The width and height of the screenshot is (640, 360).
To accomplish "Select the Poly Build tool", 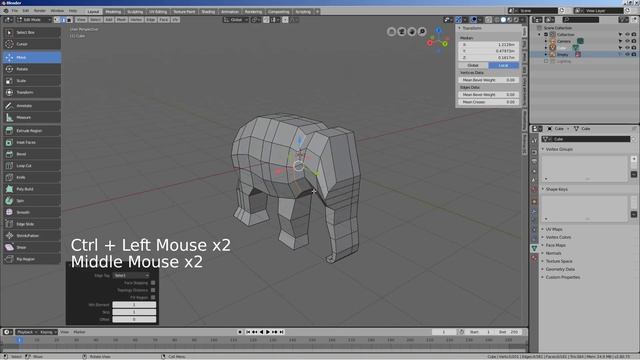I will [32, 189].
